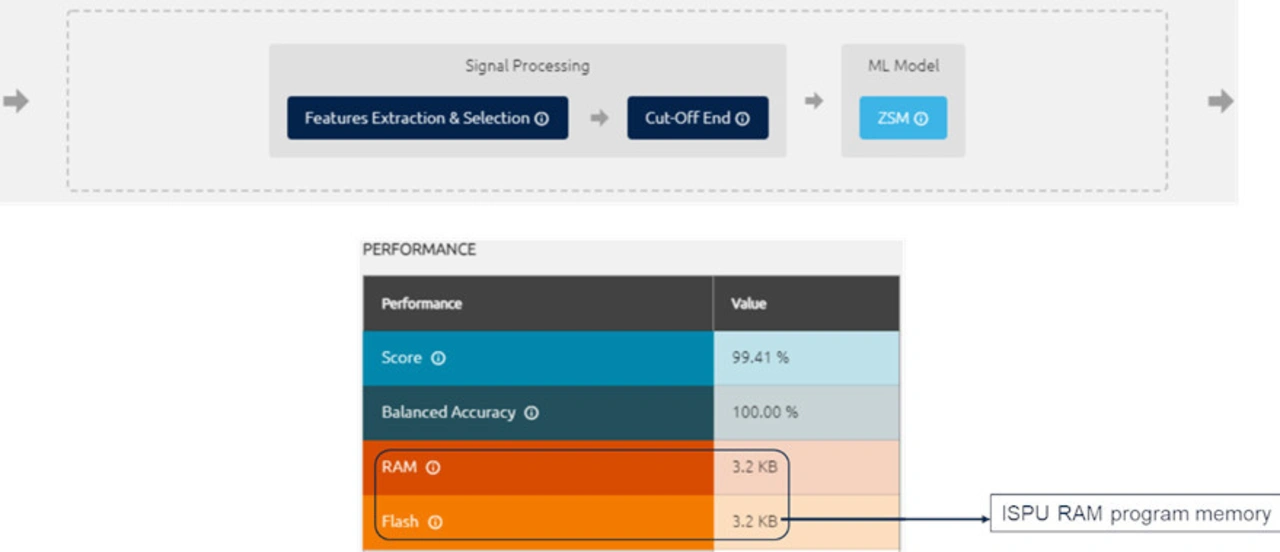Click the Value column header

[748, 303]
